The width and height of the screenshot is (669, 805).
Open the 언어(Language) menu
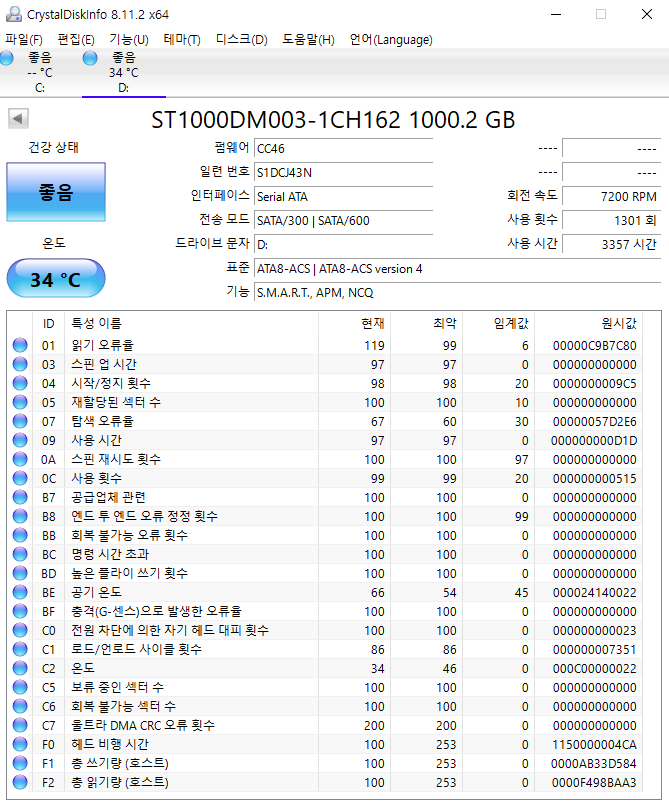391,40
